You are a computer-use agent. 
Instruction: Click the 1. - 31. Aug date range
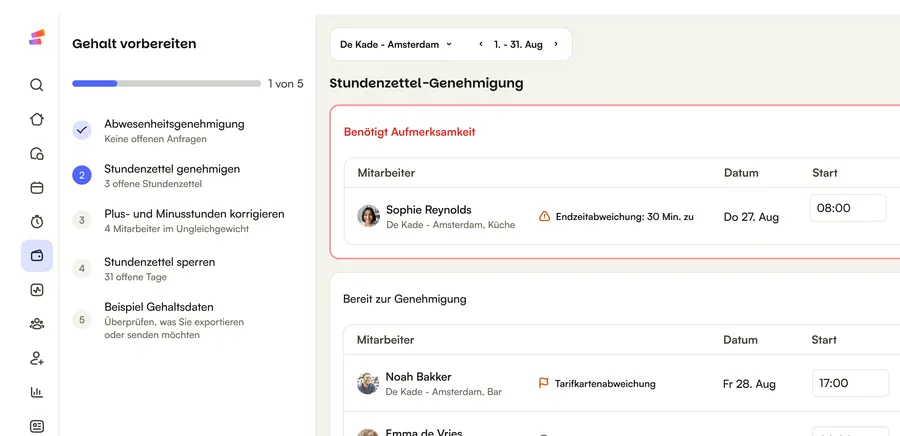point(518,44)
